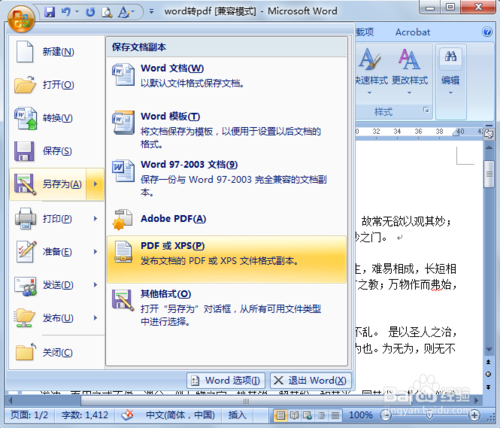Expand the Publish (发布) submenu arrow
The height and width of the screenshot is (428, 500).
95,318
